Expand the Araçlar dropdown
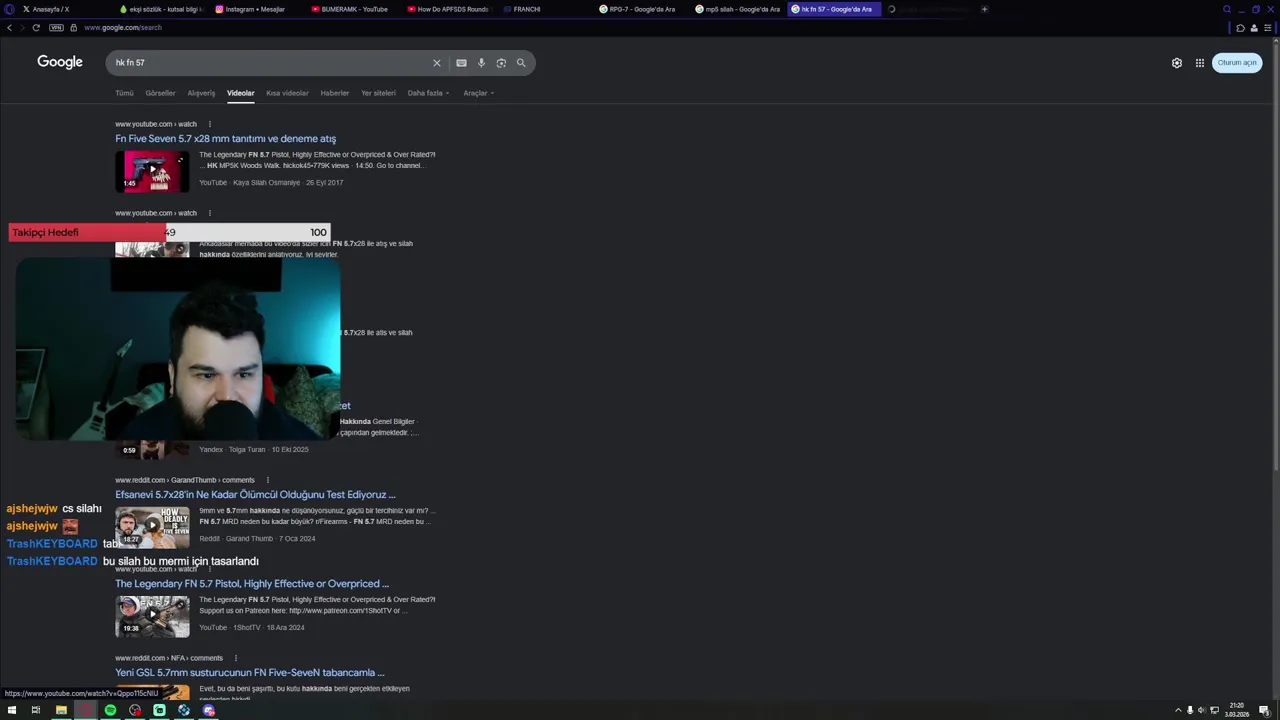The height and width of the screenshot is (720, 1280). click(x=478, y=93)
